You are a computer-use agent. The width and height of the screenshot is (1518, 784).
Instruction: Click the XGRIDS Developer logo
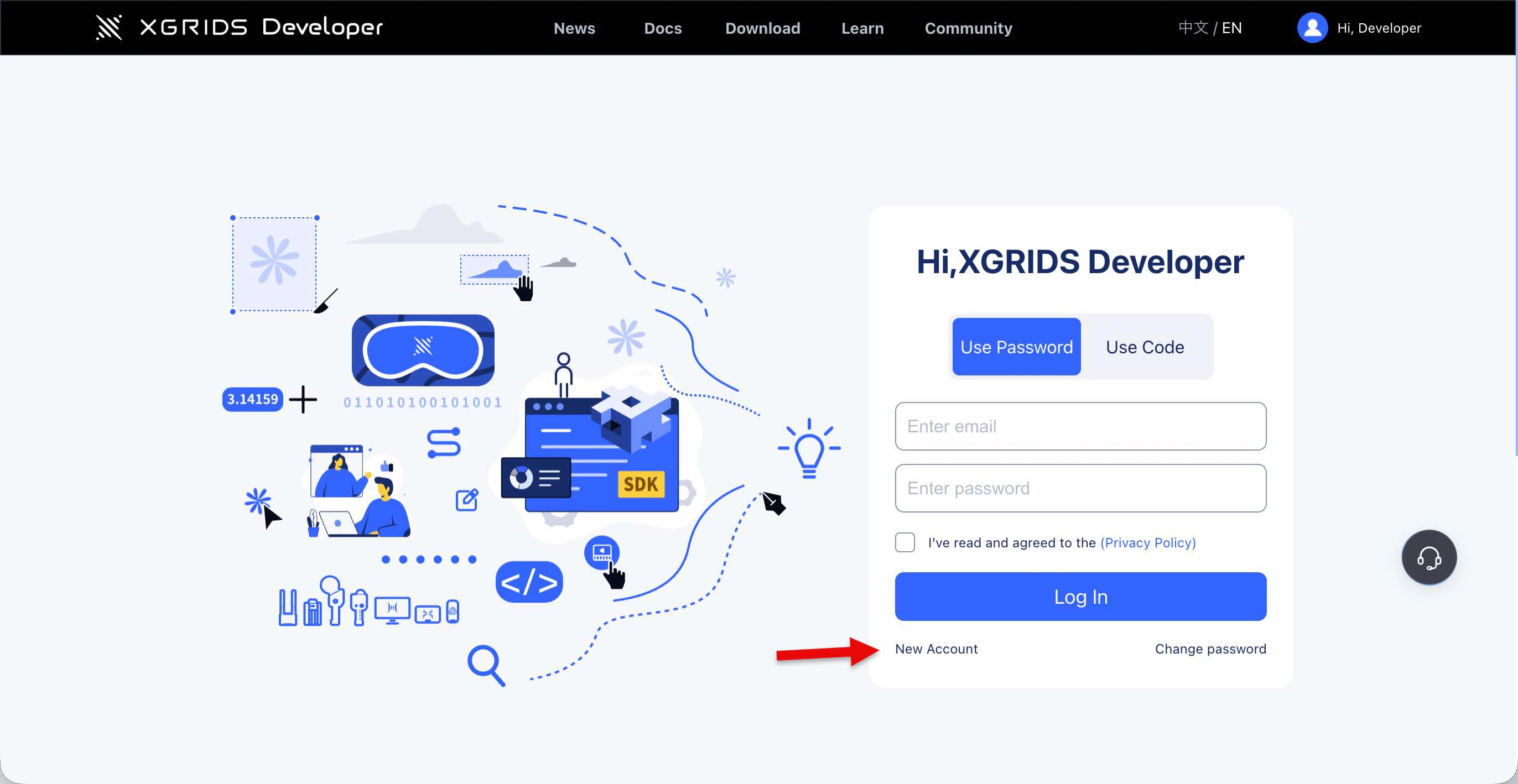point(239,27)
